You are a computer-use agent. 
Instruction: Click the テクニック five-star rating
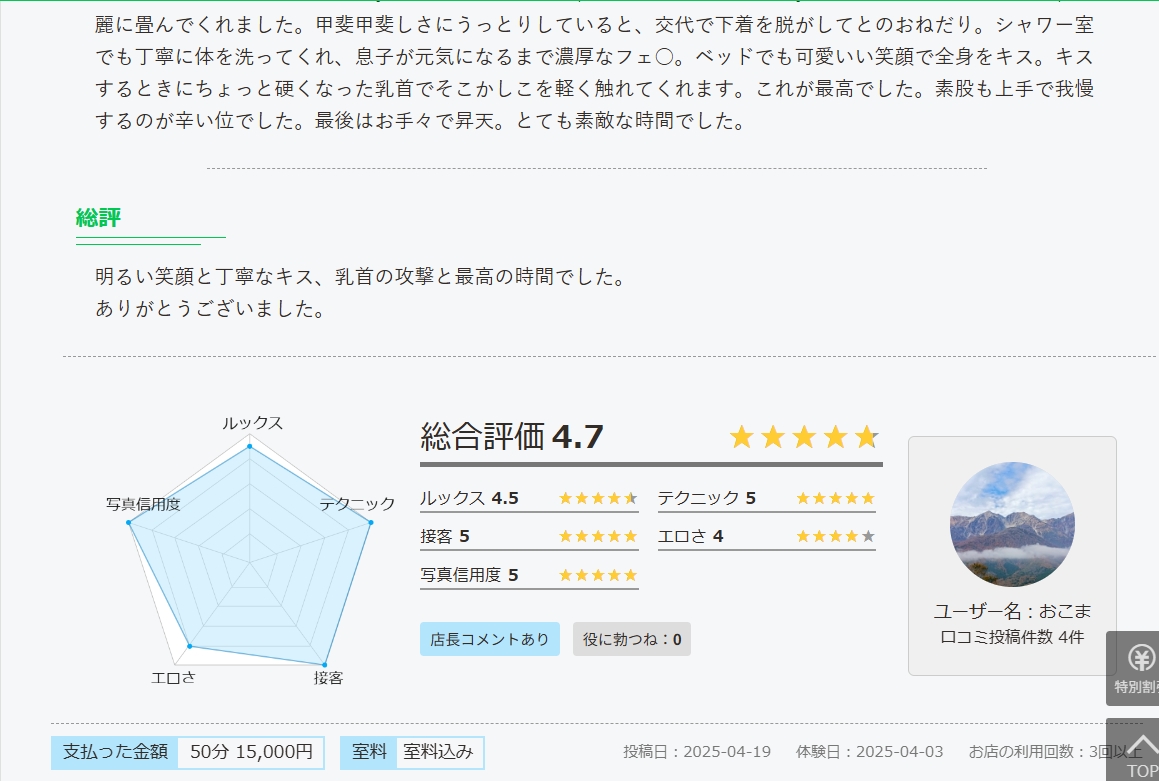tap(835, 498)
